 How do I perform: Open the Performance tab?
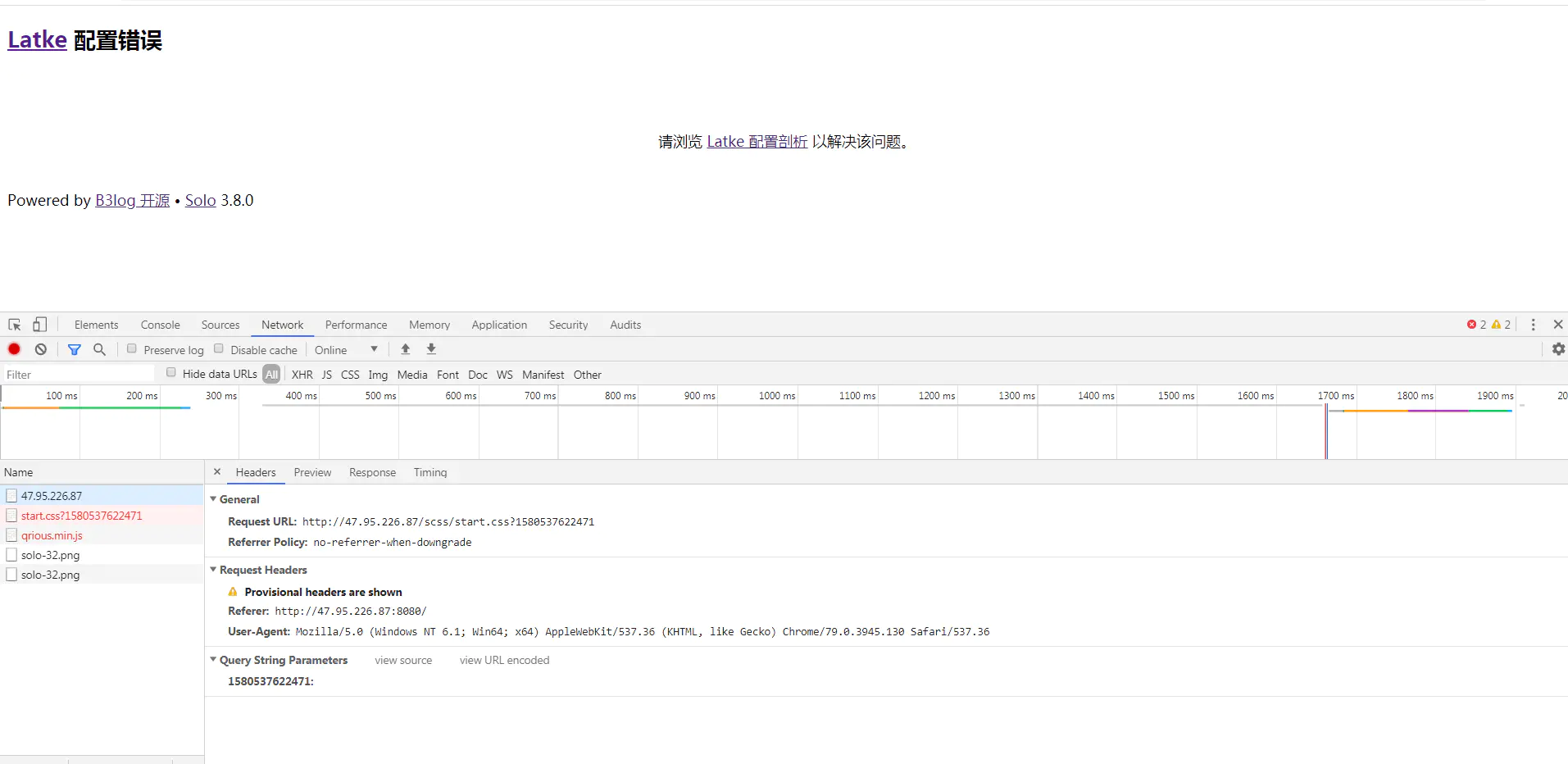pos(357,325)
